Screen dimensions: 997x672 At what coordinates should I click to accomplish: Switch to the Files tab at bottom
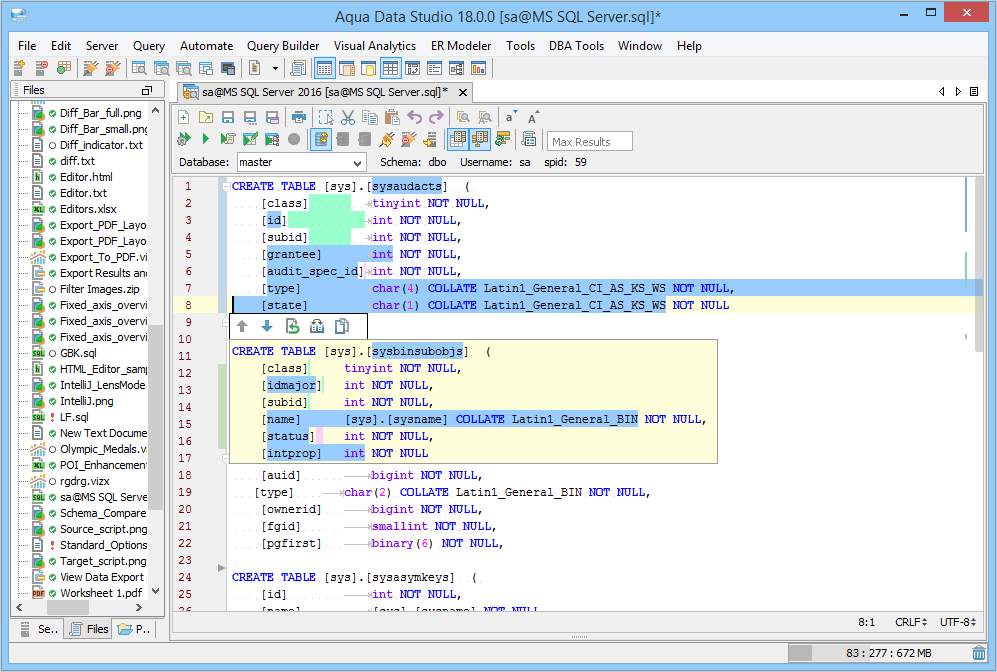[x=88, y=629]
